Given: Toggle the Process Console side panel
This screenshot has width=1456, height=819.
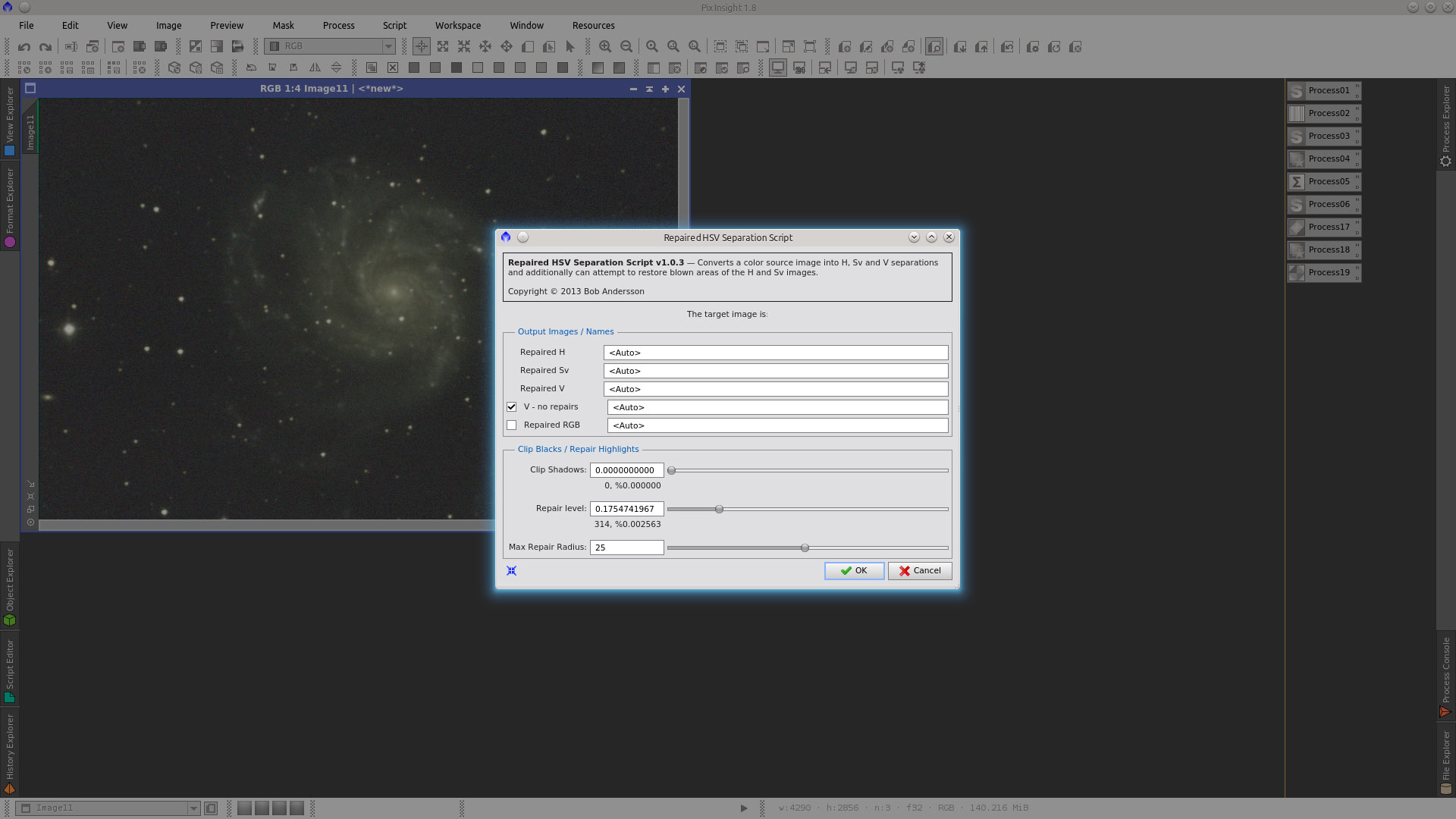Looking at the screenshot, I should point(1445,675).
